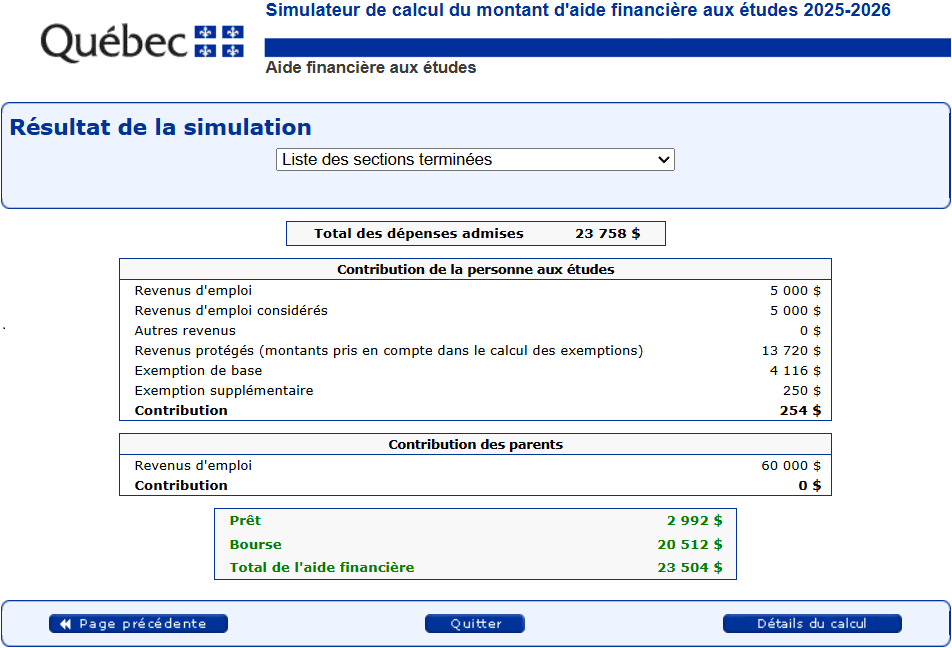This screenshot has height=648, width=952.
Task: Click the Simulateur de calcul page title
Action: 578,11
